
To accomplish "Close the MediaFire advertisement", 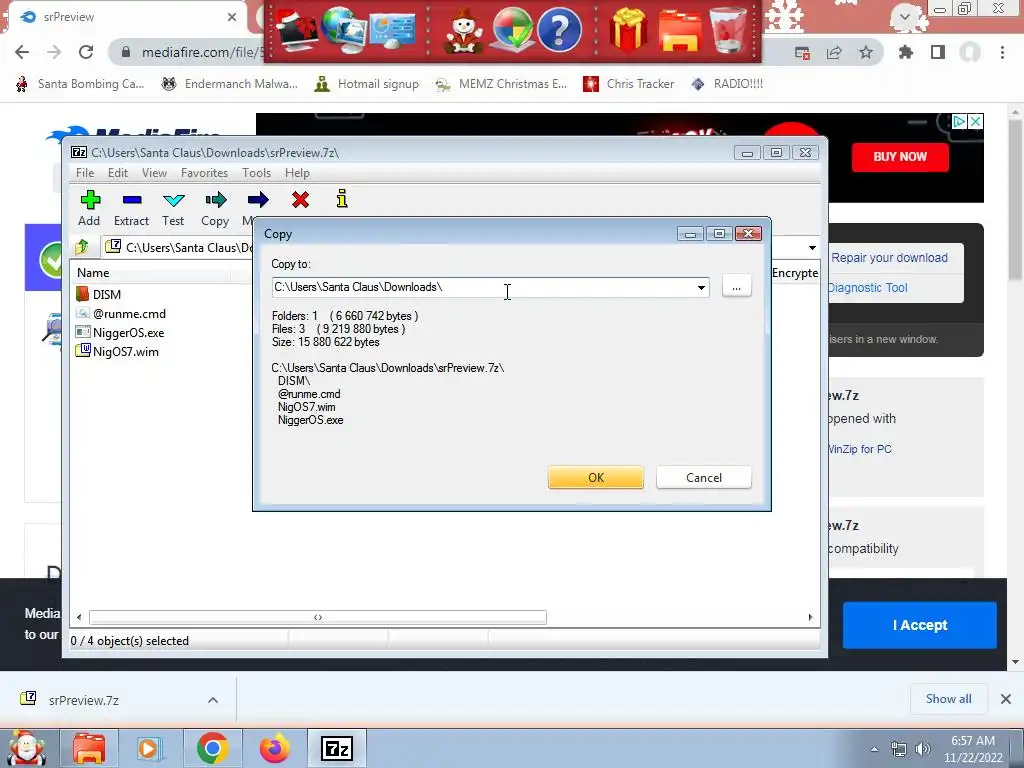I will point(975,121).
